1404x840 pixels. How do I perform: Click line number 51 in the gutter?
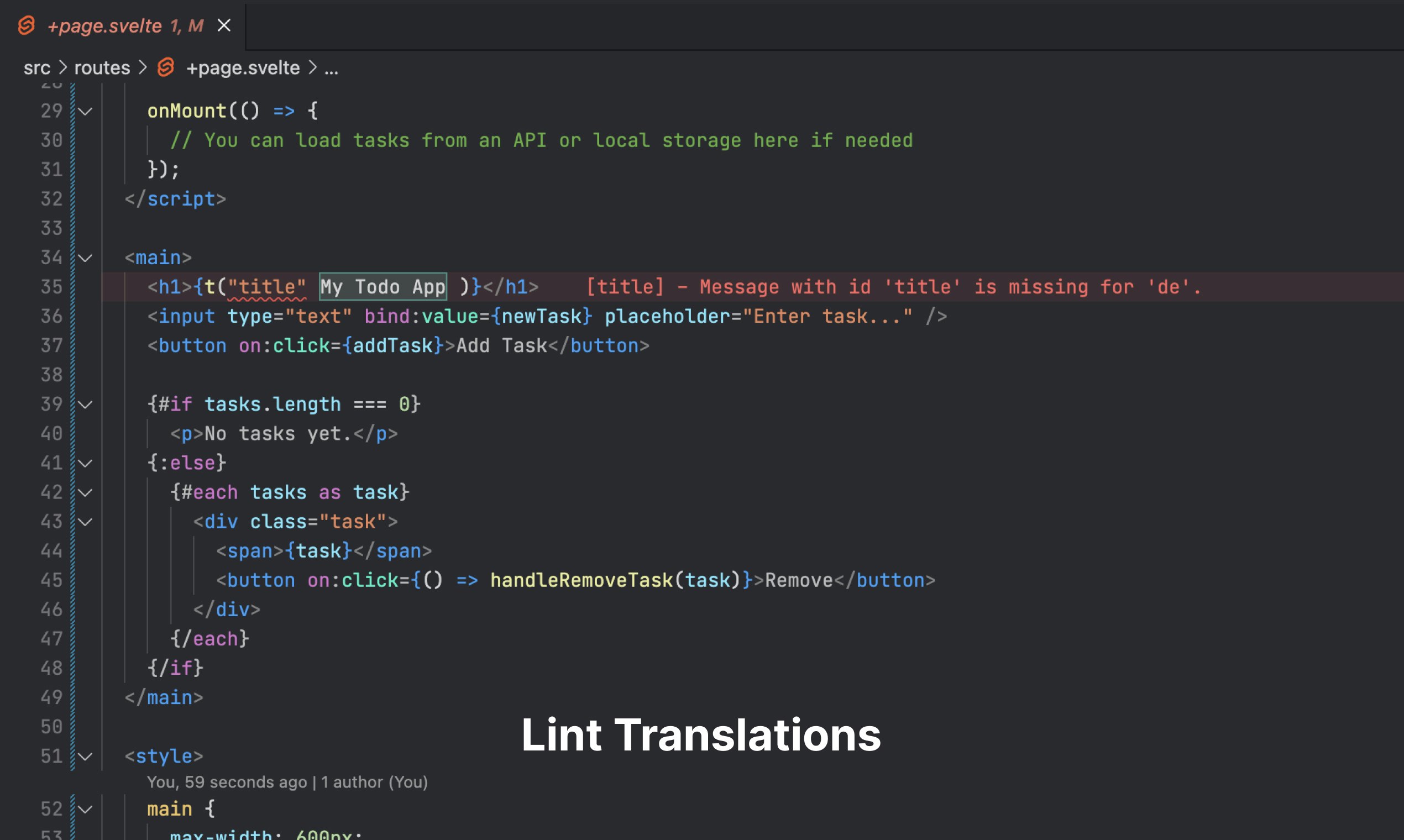[x=51, y=756]
